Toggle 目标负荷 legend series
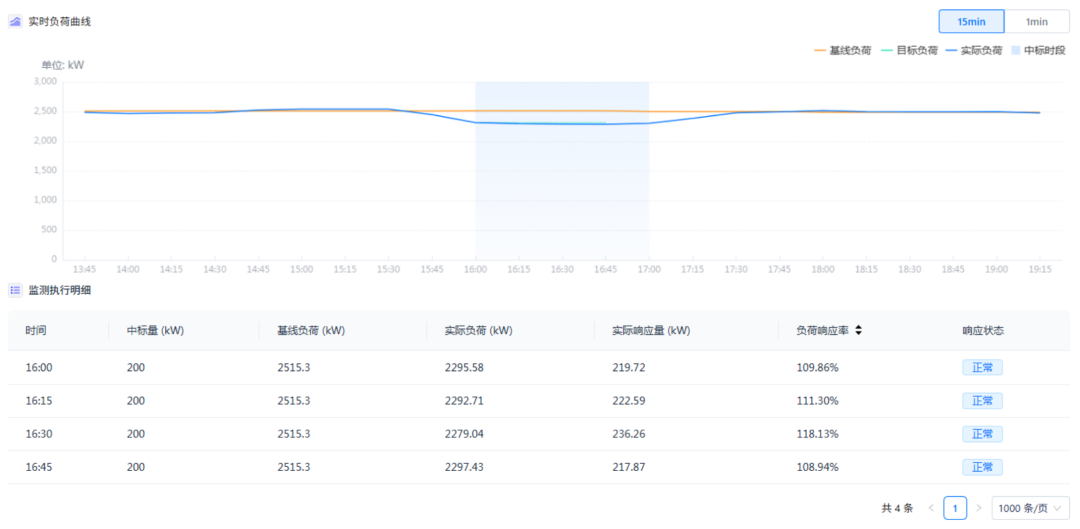 click(x=909, y=51)
